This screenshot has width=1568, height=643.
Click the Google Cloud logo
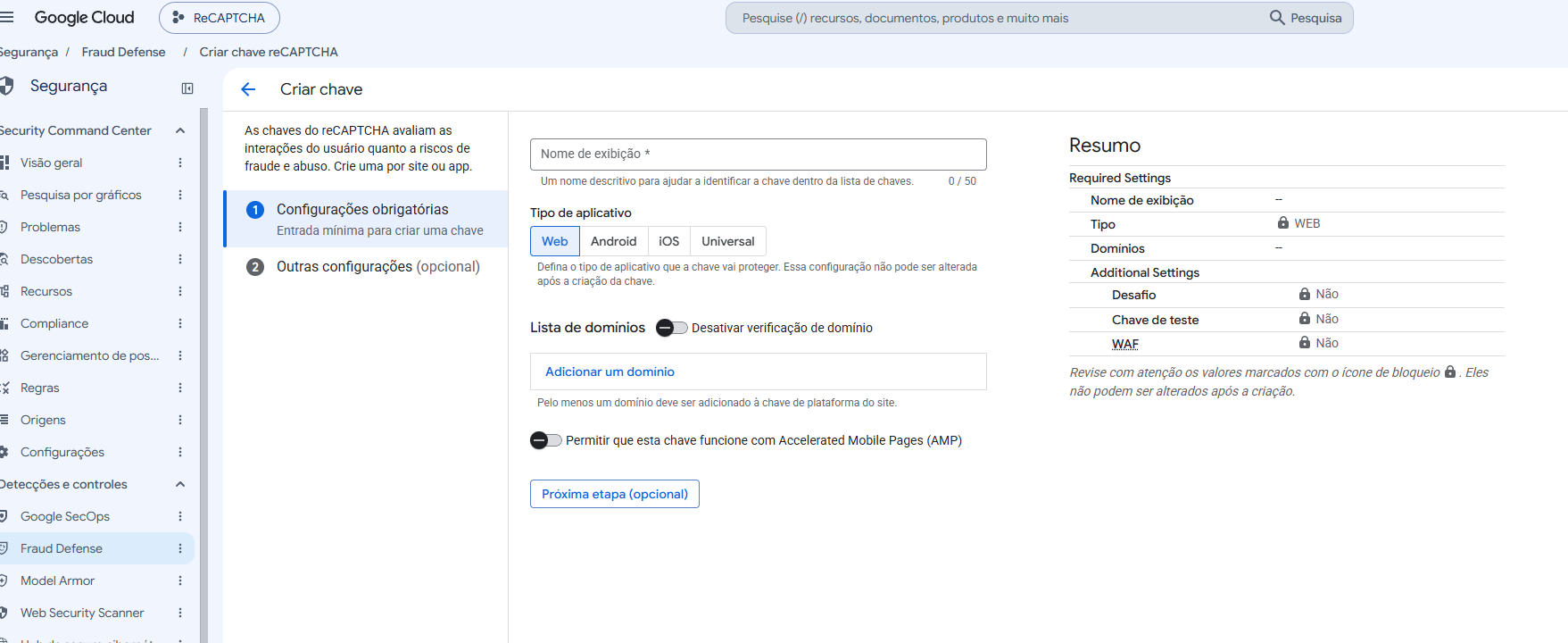click(x=85, y=18)
